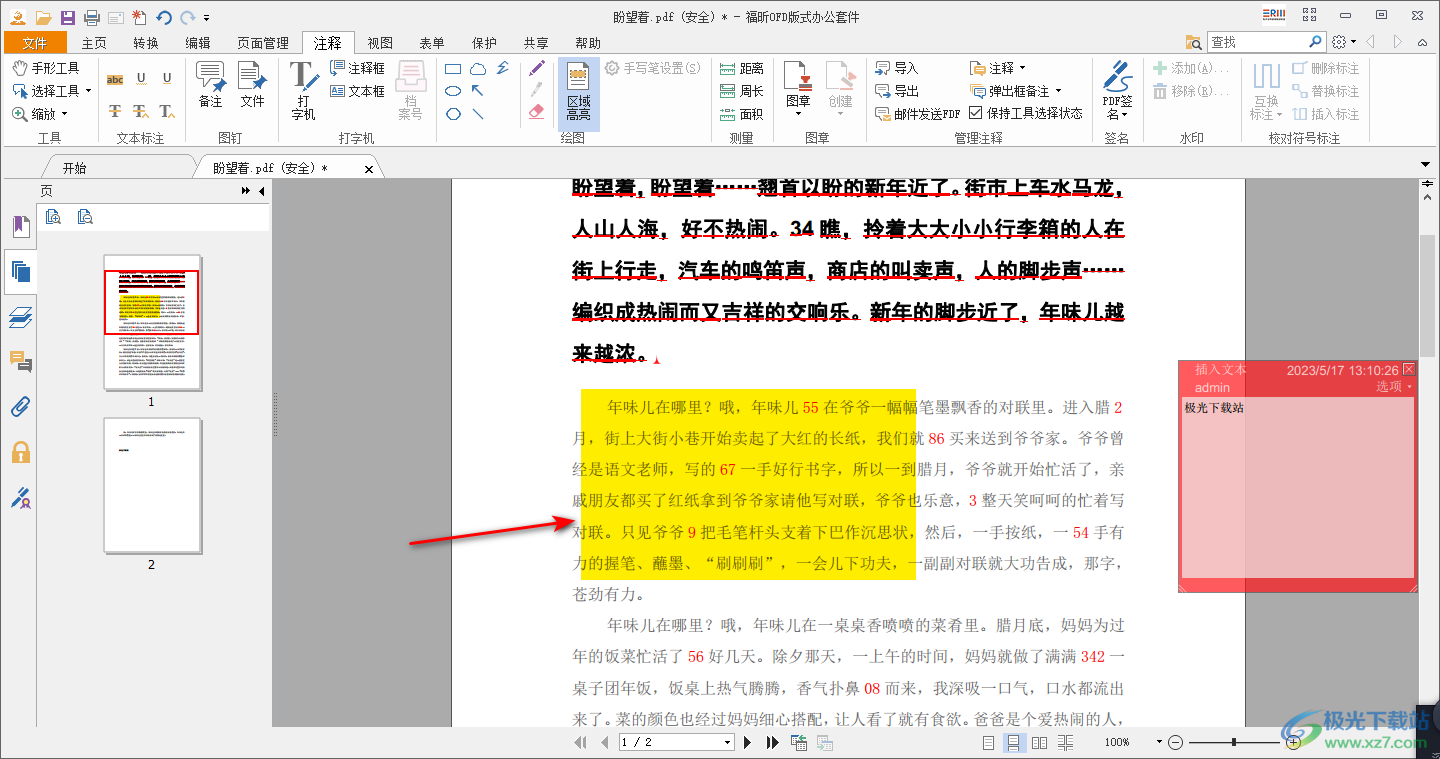Select the arrow drawing tool
Viewport: 1440px width, 759px height.
(x=478, y=91)
